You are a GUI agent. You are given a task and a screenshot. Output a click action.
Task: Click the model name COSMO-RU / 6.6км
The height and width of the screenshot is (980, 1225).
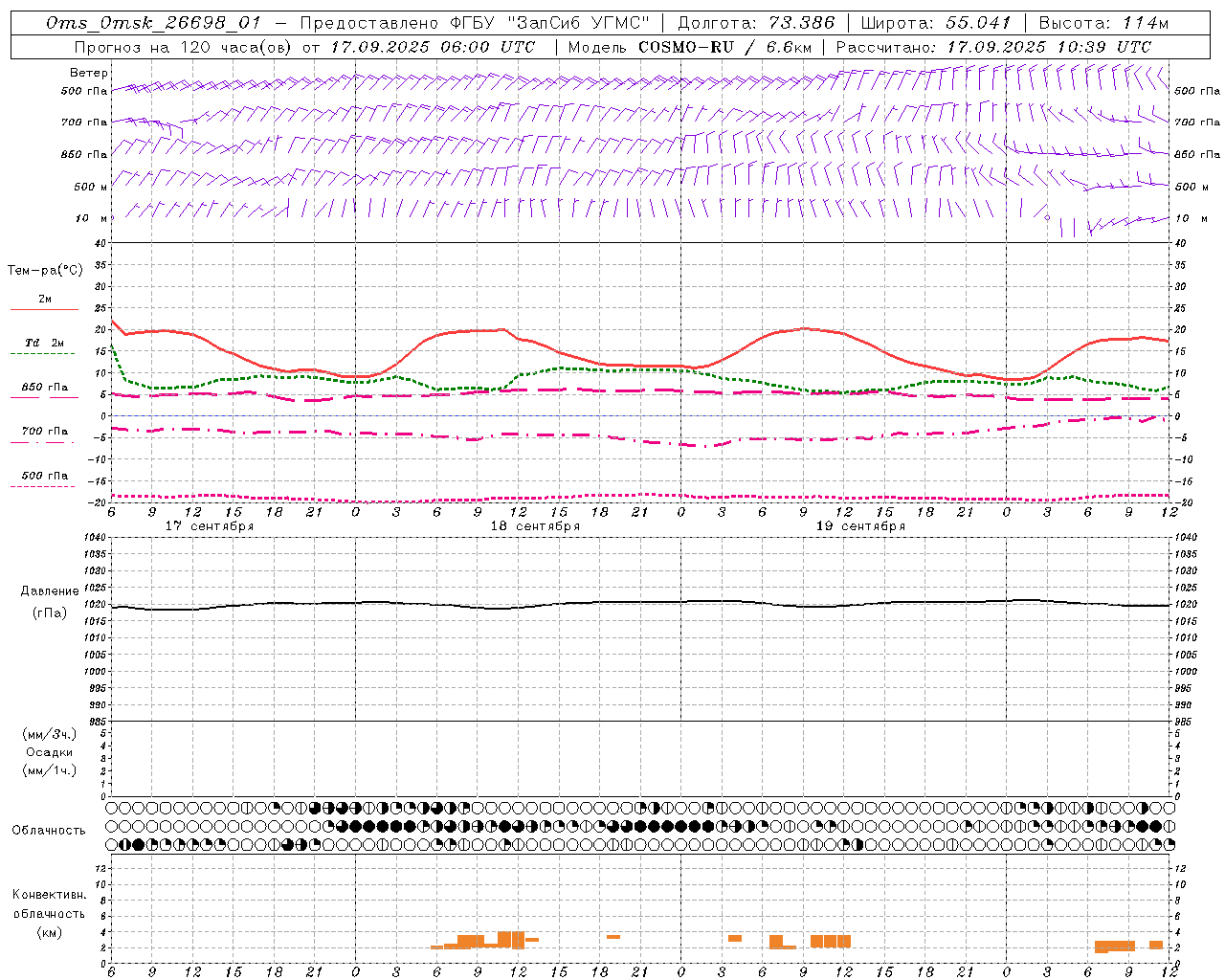pyautogui.click(x=724, y=47)
